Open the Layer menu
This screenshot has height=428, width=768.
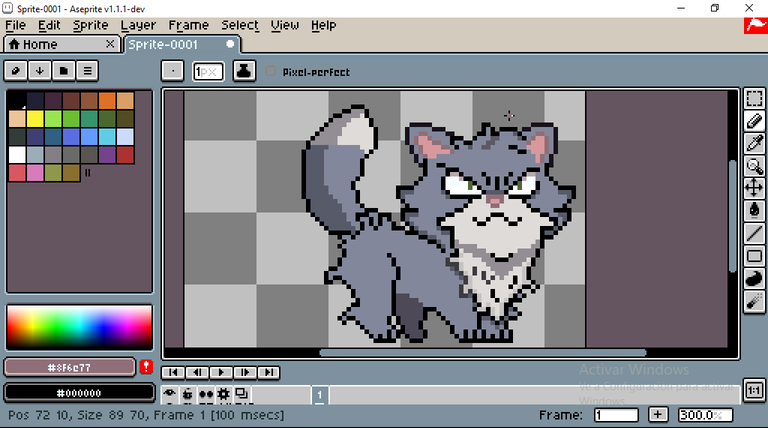(138, 25)
